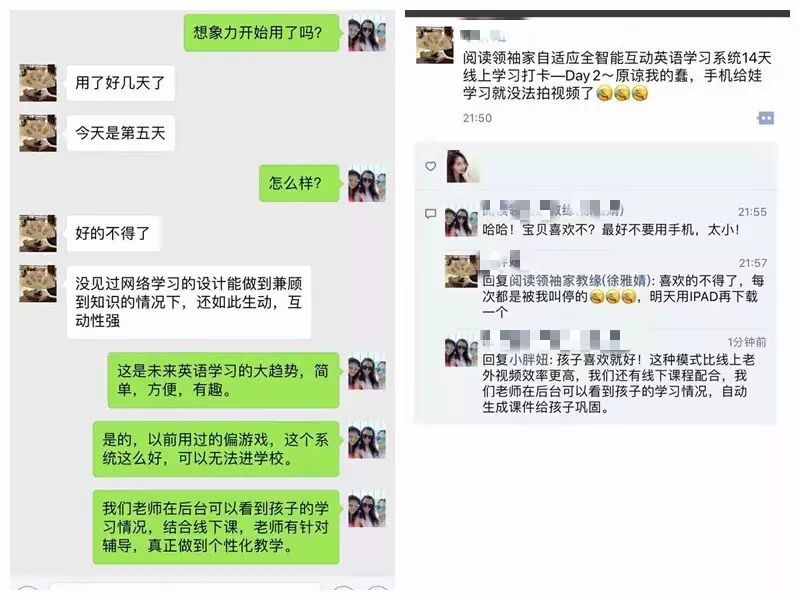The width and height of the screenshot is (800, 600).
Task: Click the '阅读领袖家教缘(徐雅婧)' name link in reply
Action: click(x=580, y=280)
